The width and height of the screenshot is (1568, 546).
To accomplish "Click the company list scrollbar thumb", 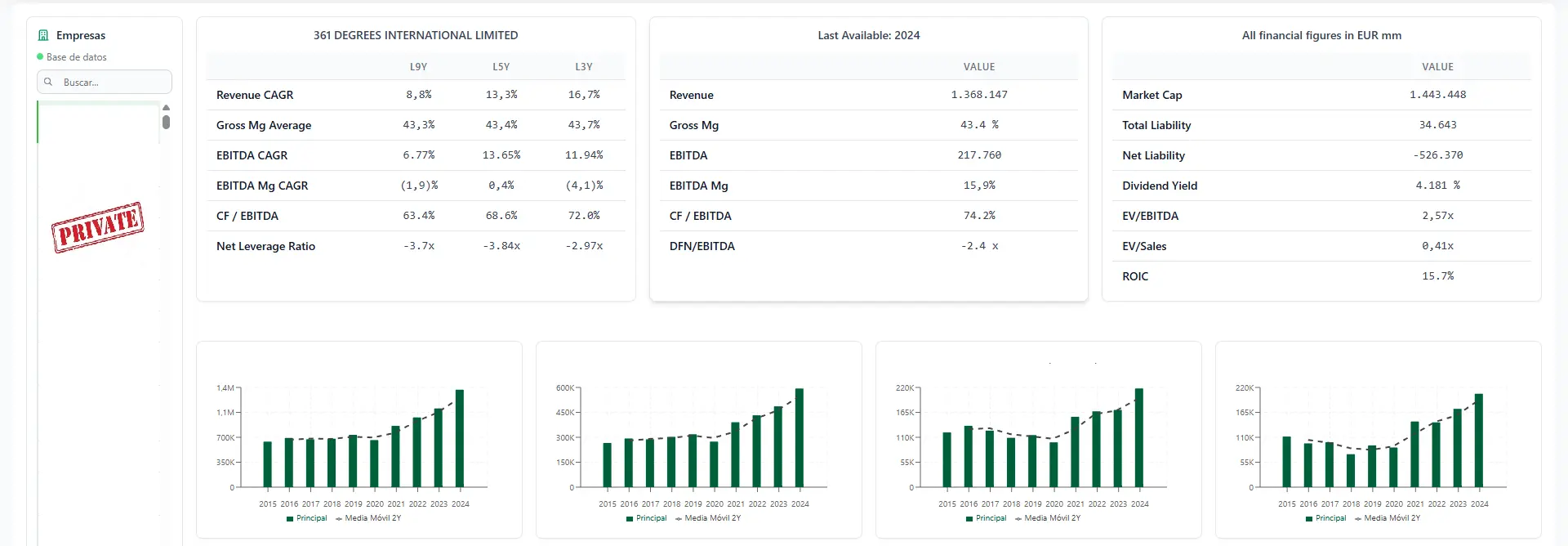I will [x=167, y=122].
